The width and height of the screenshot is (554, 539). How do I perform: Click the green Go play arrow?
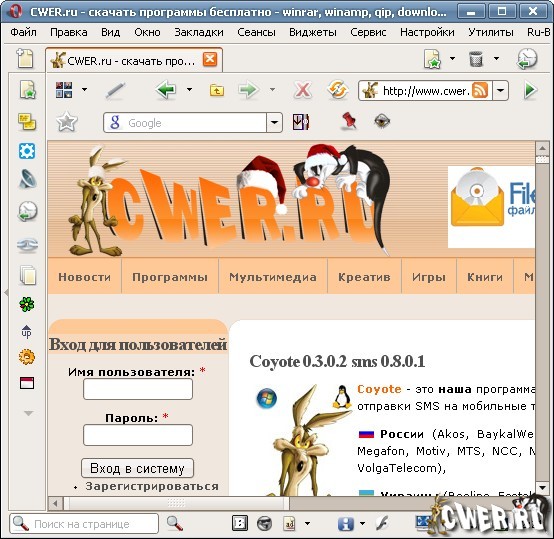pos(530,90)
